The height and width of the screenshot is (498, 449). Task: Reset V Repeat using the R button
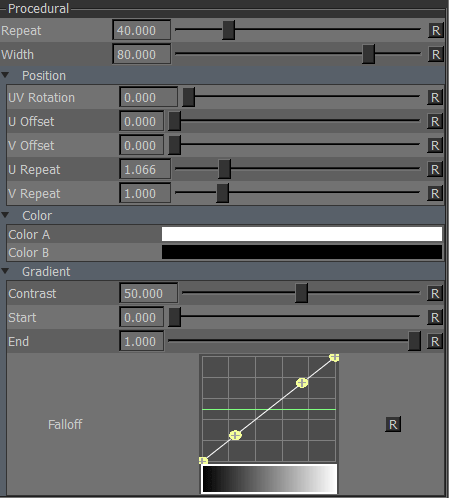[x=435, y=194]
